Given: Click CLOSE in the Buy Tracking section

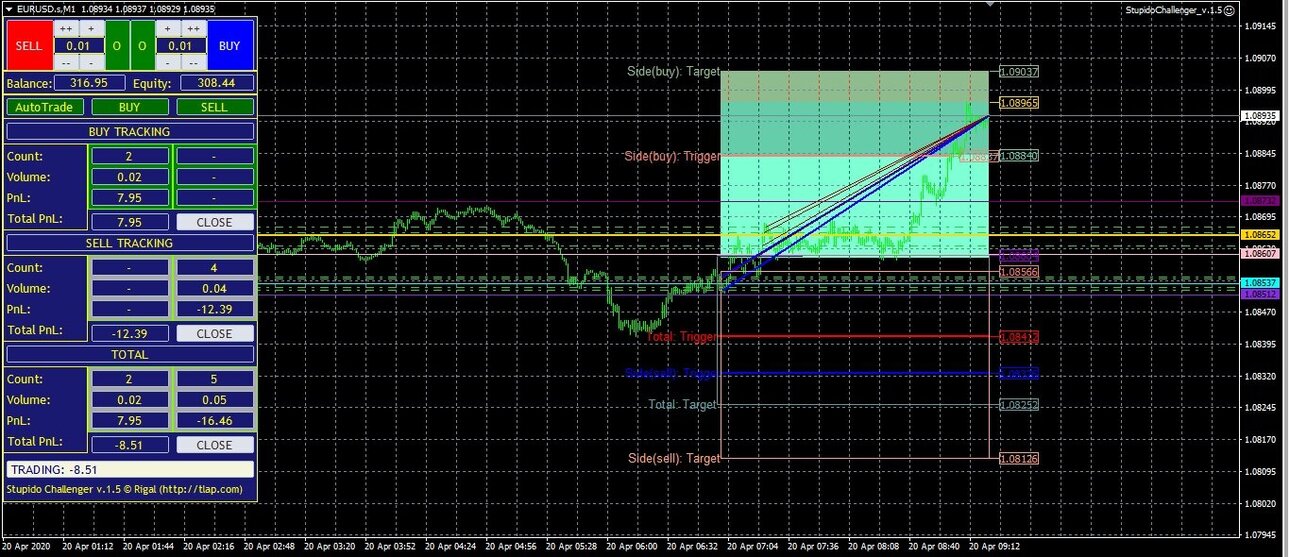Looking at the screenshot, I should 215,222.
